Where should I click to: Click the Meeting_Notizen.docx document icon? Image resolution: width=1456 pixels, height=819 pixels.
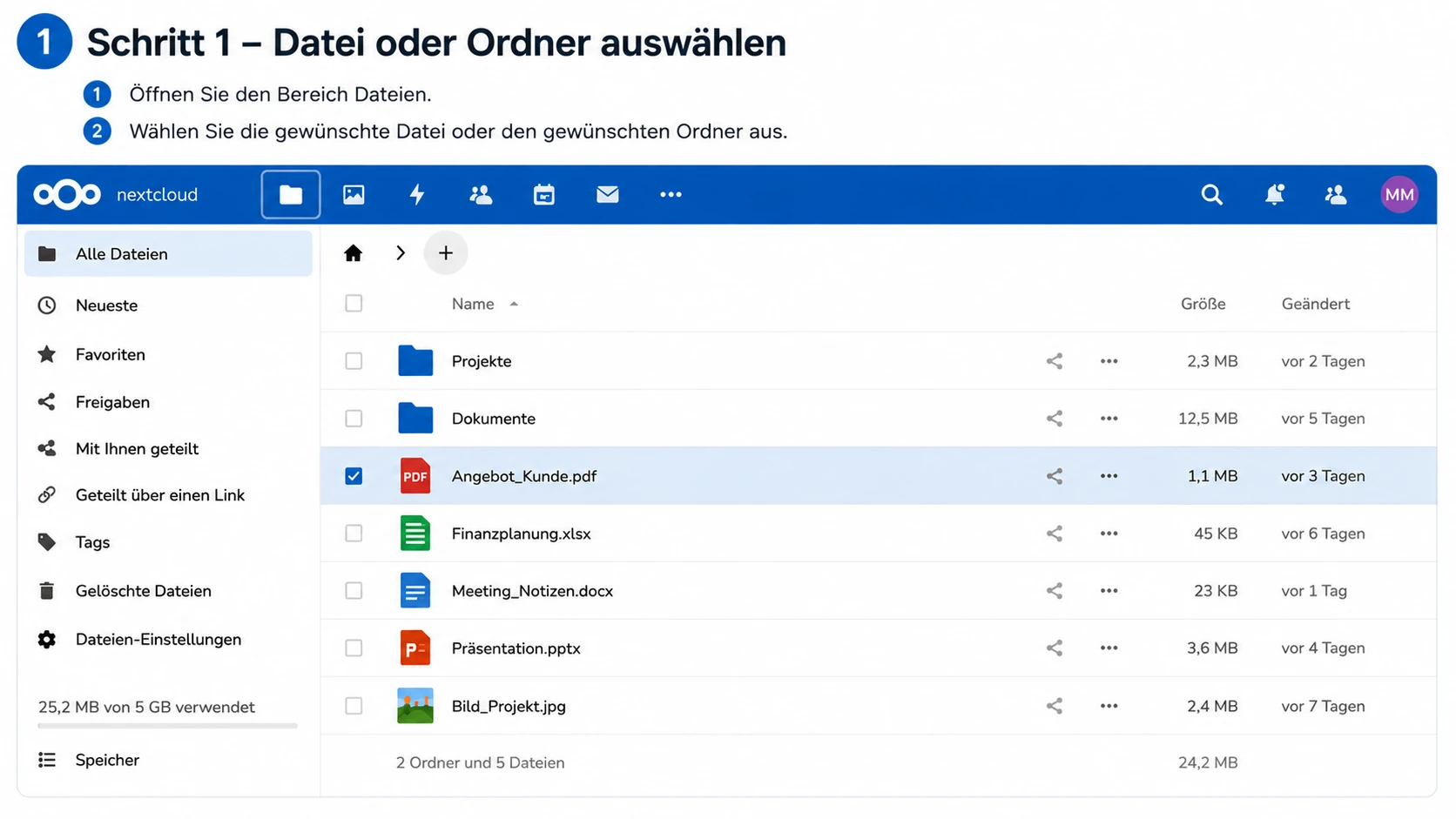(415, 591)
